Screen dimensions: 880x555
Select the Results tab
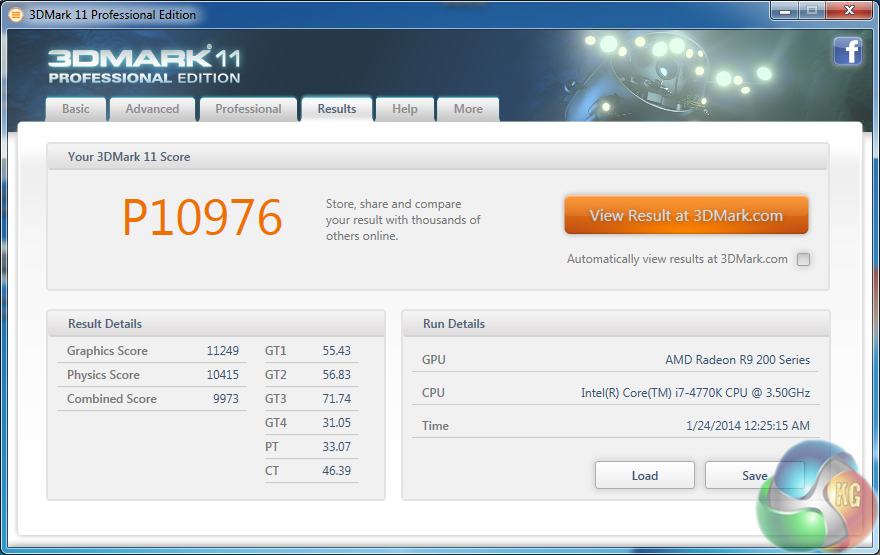[337, 109]
